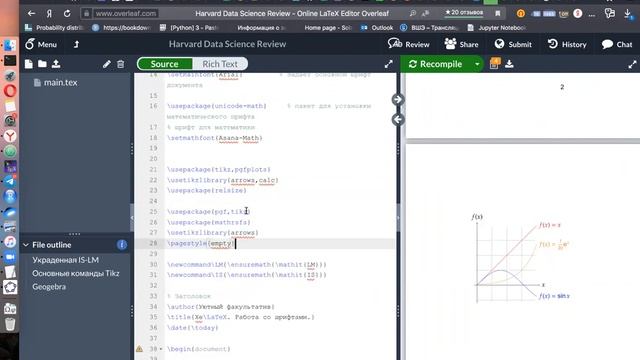Expand the PDF preview to full screen
This screenshot has width=640, height=360.
click(632, 64)
